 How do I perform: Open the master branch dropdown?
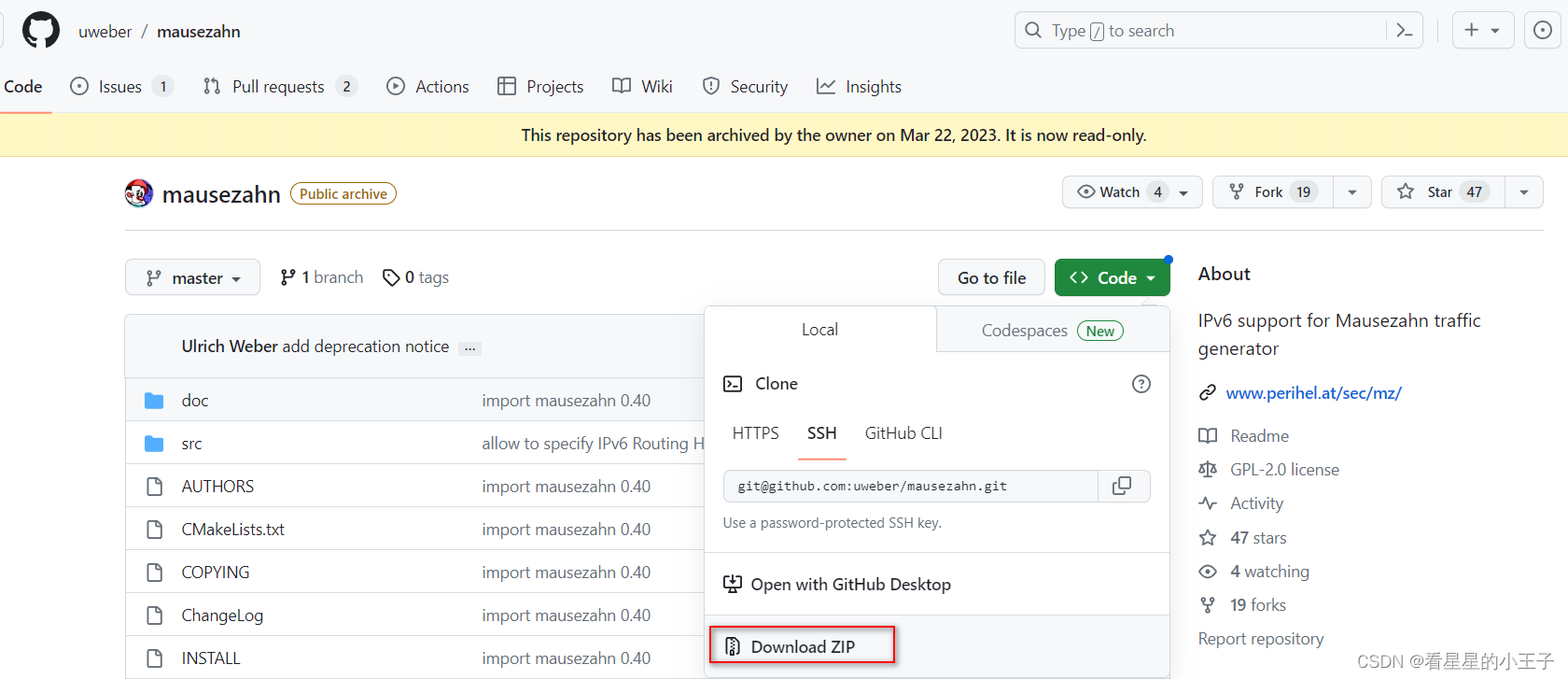pyautogui.click(x=192, y=277)
